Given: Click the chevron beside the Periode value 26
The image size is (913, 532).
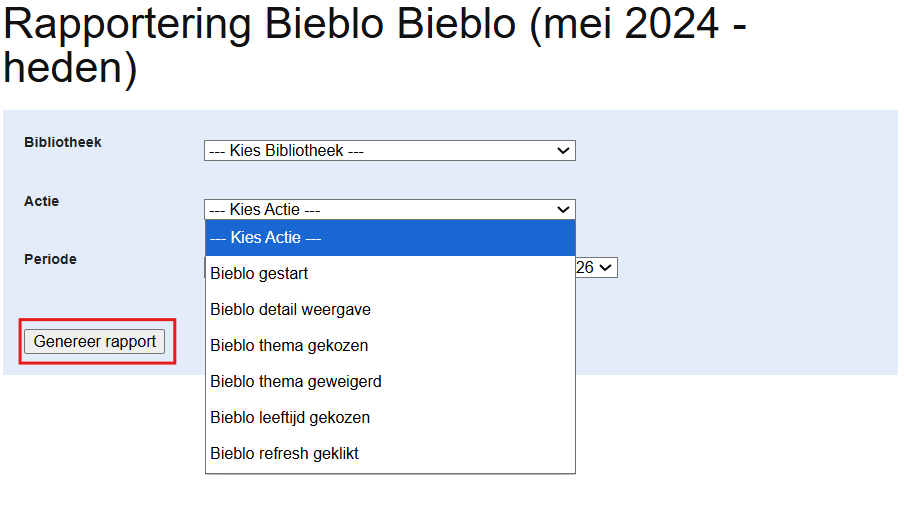Looking at the screenshot, I should 607,268.
